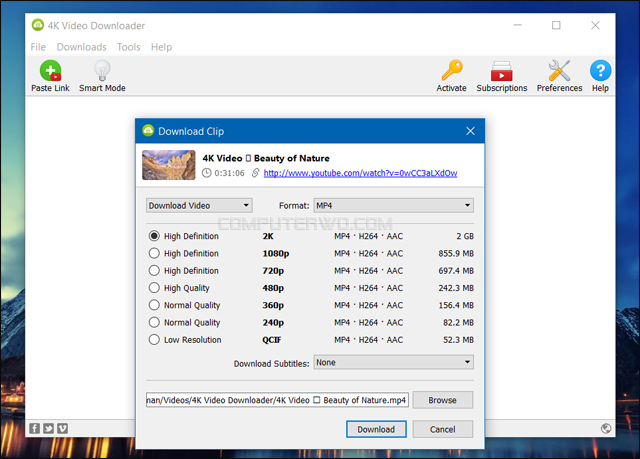
Task: Maximize the 4K Video Downloader window
Action: tap(556, 25)
